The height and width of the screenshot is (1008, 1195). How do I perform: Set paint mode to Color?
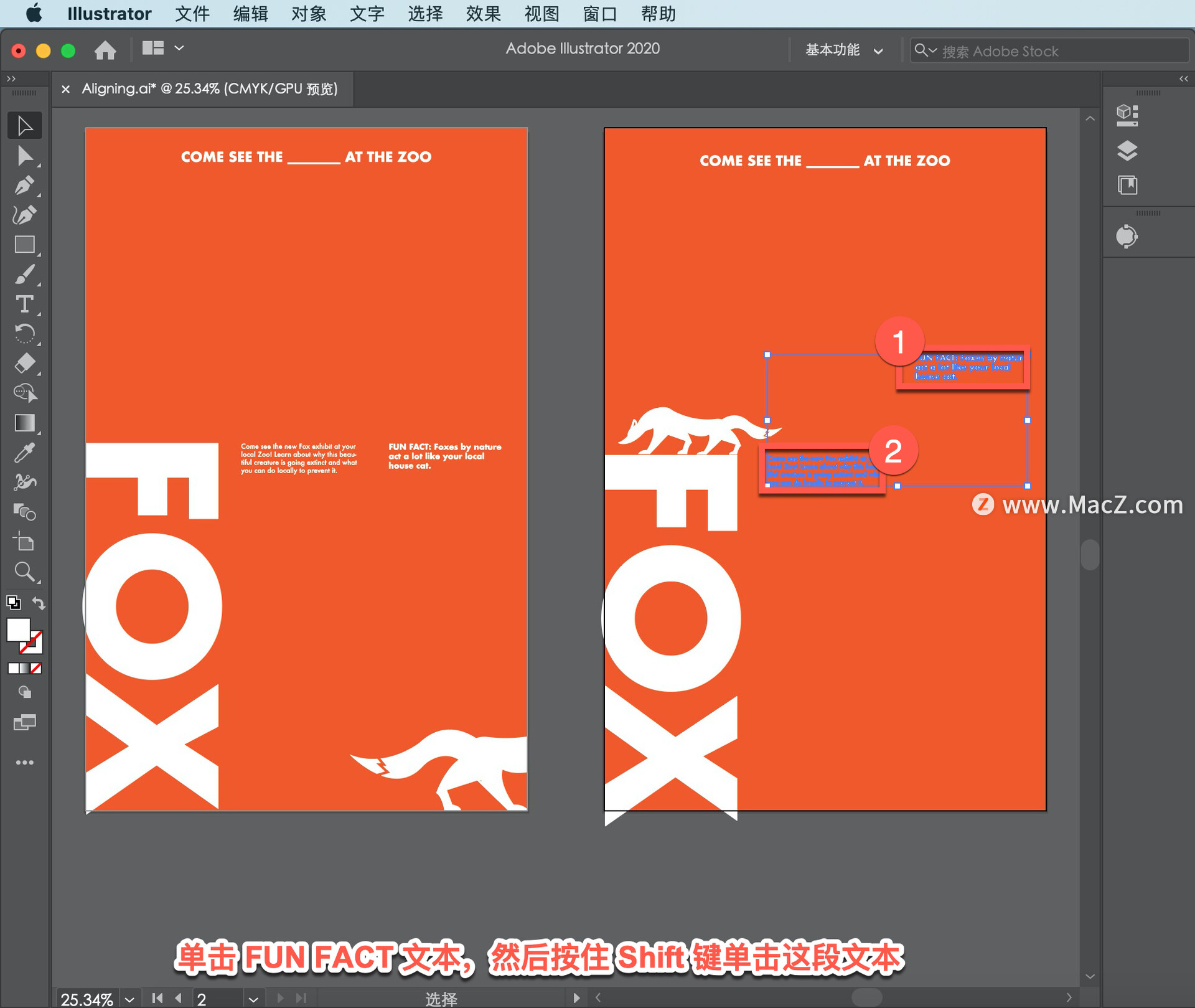point(13,668)
